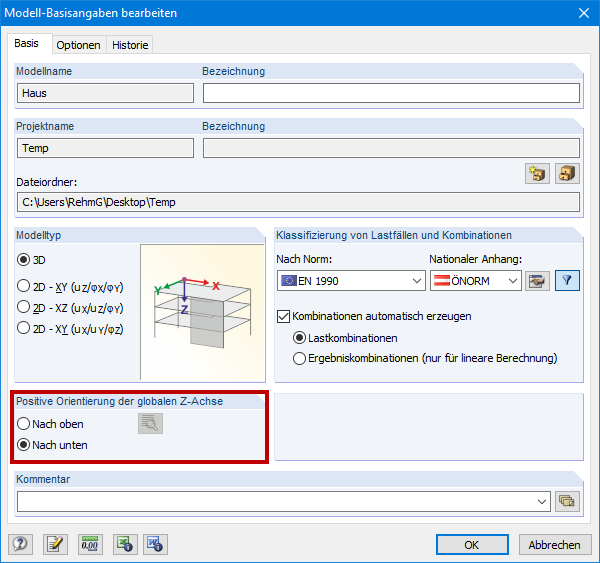The width and height of the screenshot is (600, 563).
Task: Click the Abbrechen button
Action: (x=555, y=544)
